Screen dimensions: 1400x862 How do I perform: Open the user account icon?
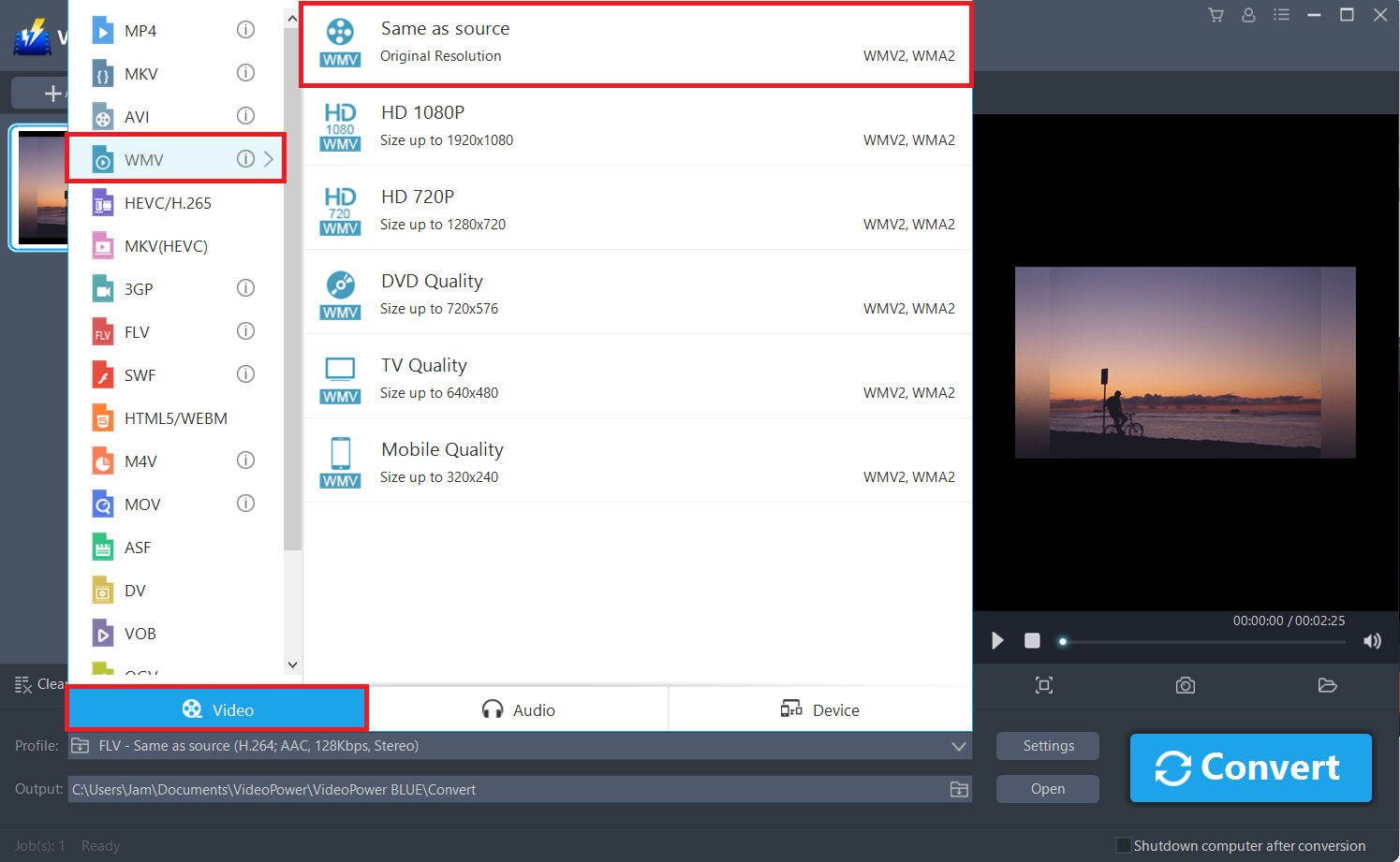pos(1248,15)
